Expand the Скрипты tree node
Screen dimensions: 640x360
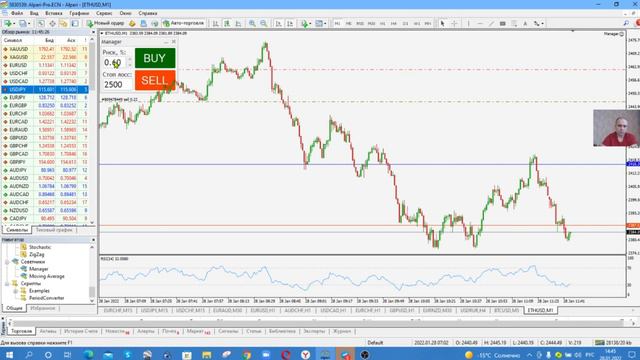pyautogui.click(x=7, y=283)
